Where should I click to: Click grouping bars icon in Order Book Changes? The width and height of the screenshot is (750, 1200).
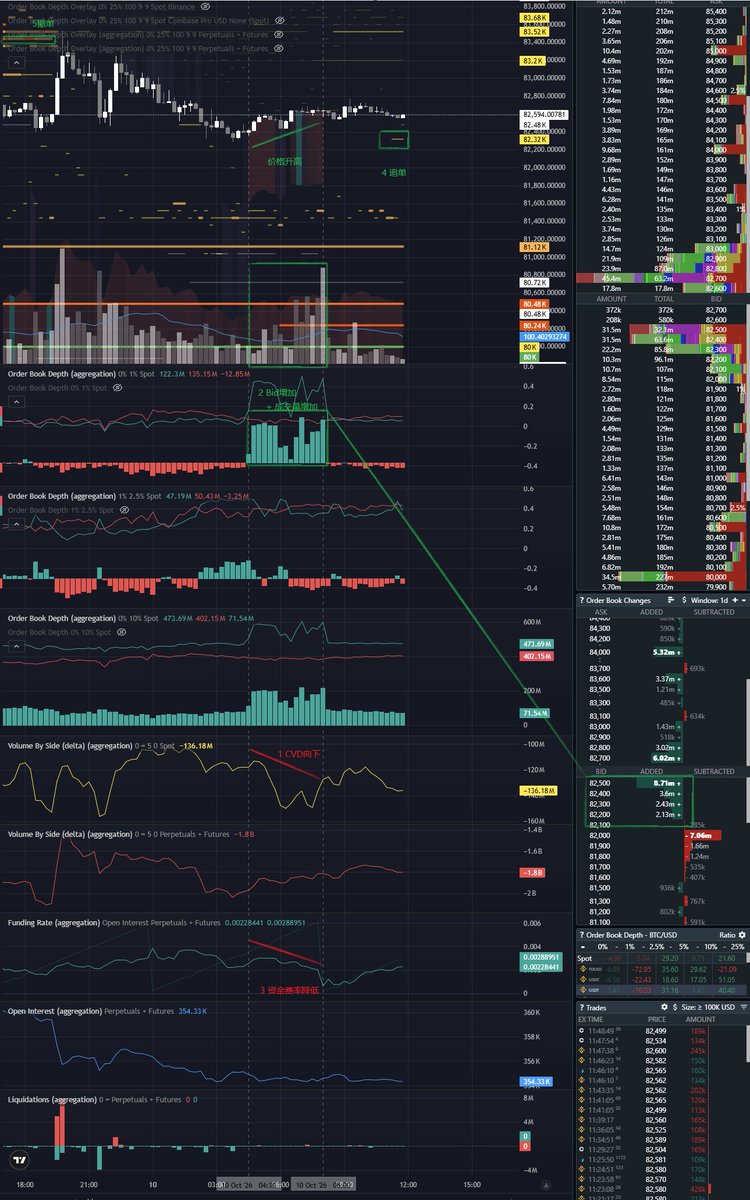click(x=671, y=600)
